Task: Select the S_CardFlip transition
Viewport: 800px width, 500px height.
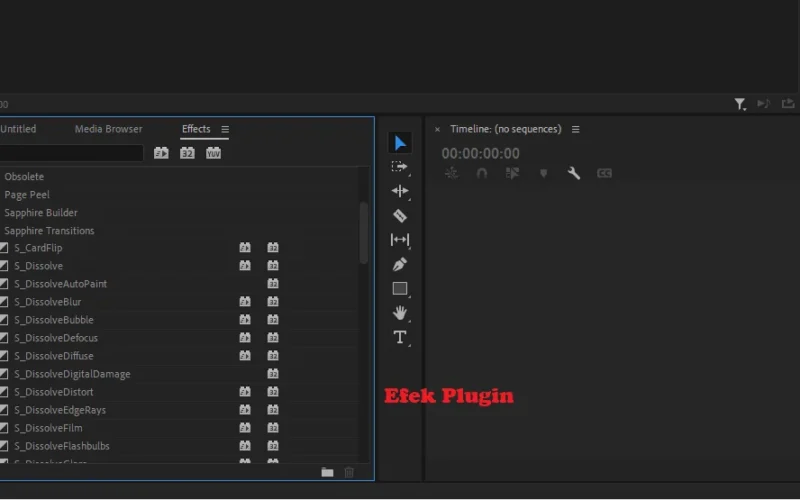Action: pyautogui.click(x=38, y=248)
